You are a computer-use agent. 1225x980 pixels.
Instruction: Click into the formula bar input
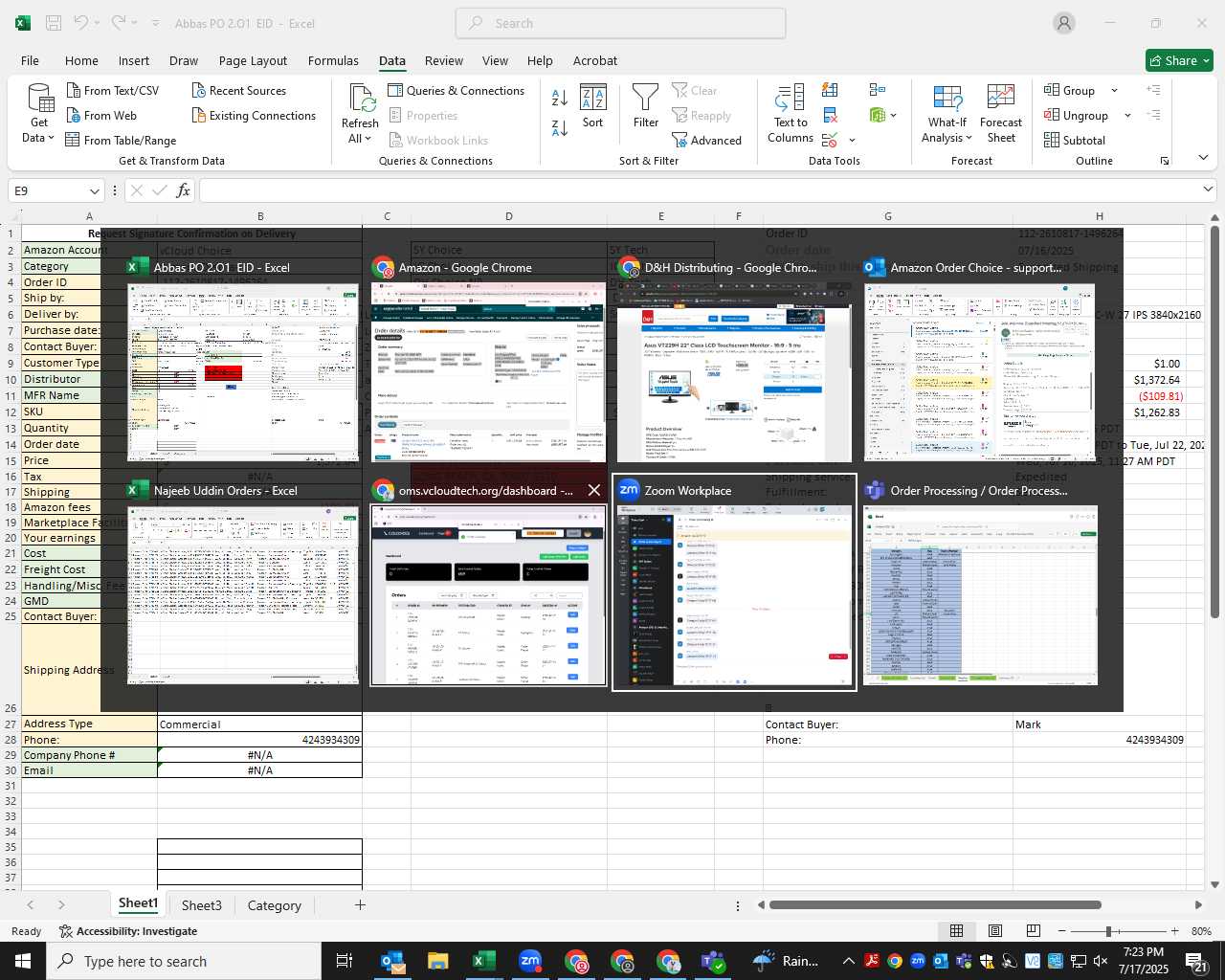click(699, 190)
